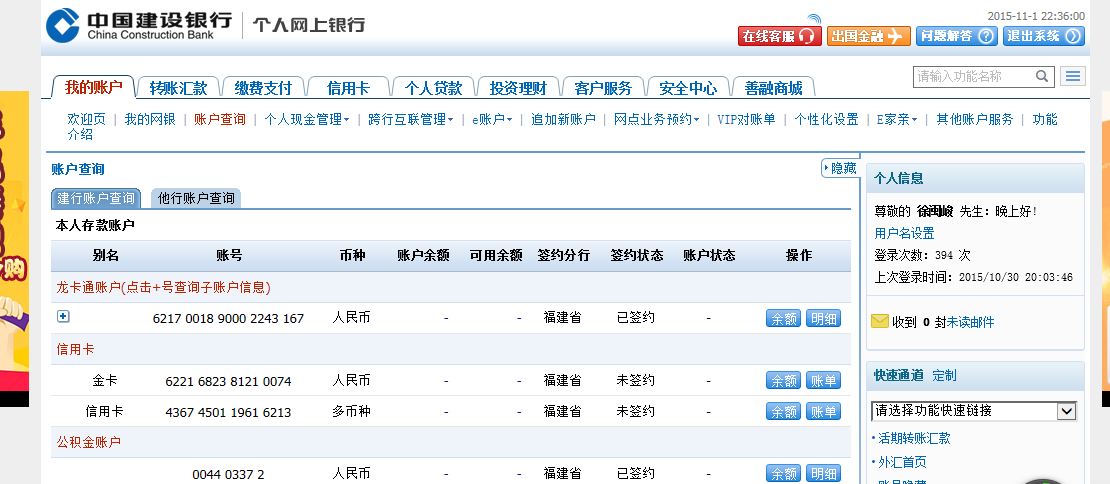Open the 请选择功能快速链接 dropdown
The image size is (1110, 484).
click(x=973, y=410)
